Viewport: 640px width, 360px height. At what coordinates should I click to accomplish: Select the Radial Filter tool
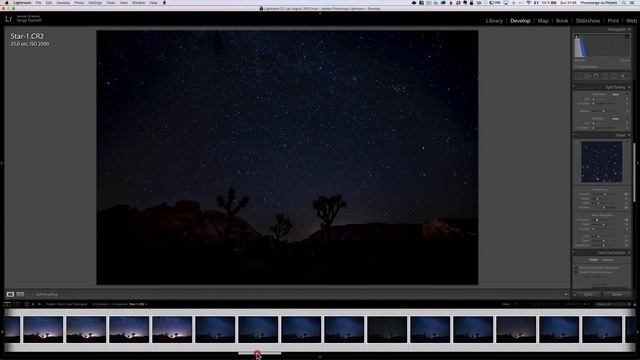click(x=614, y=76)
